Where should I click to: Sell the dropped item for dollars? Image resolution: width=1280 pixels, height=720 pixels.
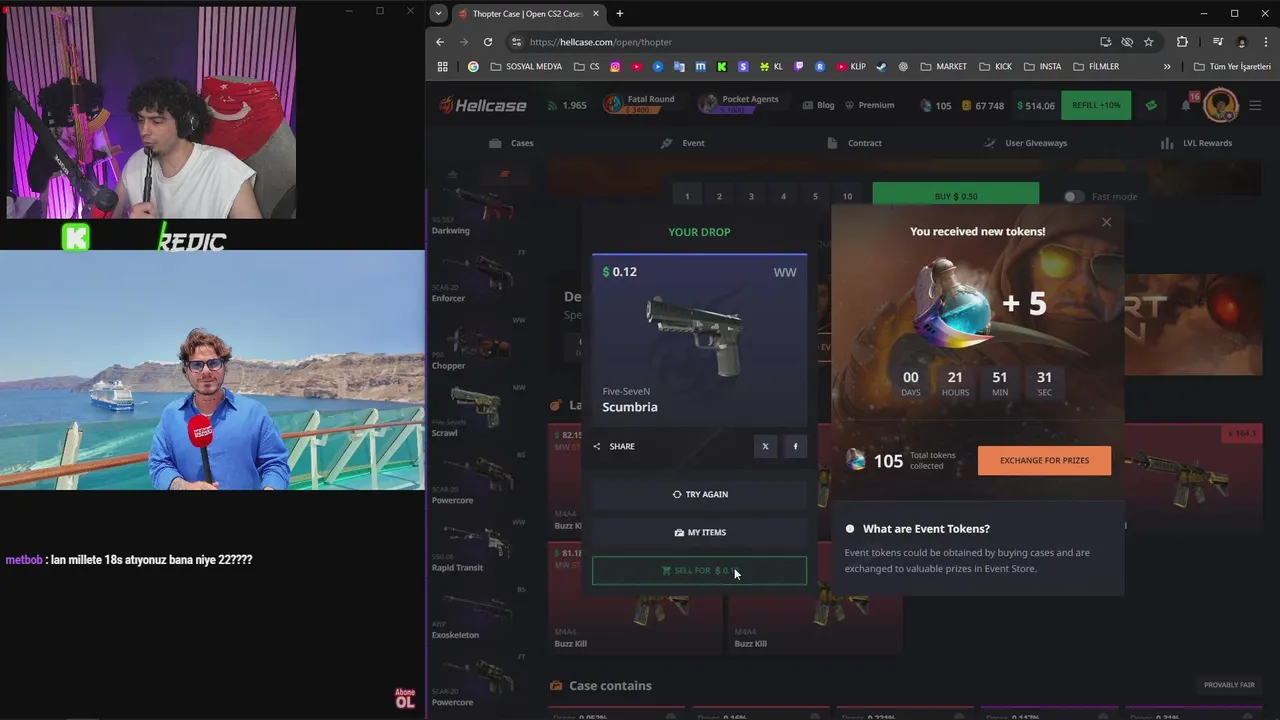tap(699, 570)
